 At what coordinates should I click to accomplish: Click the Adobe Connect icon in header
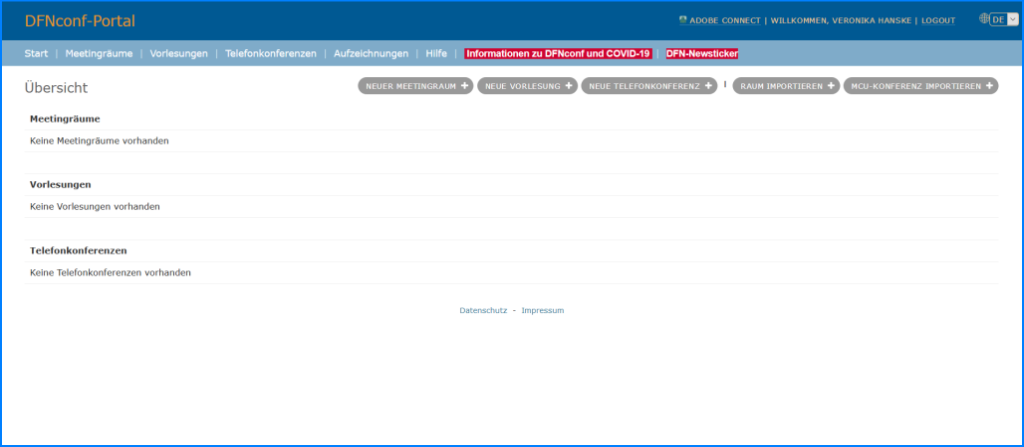point(683,20)
